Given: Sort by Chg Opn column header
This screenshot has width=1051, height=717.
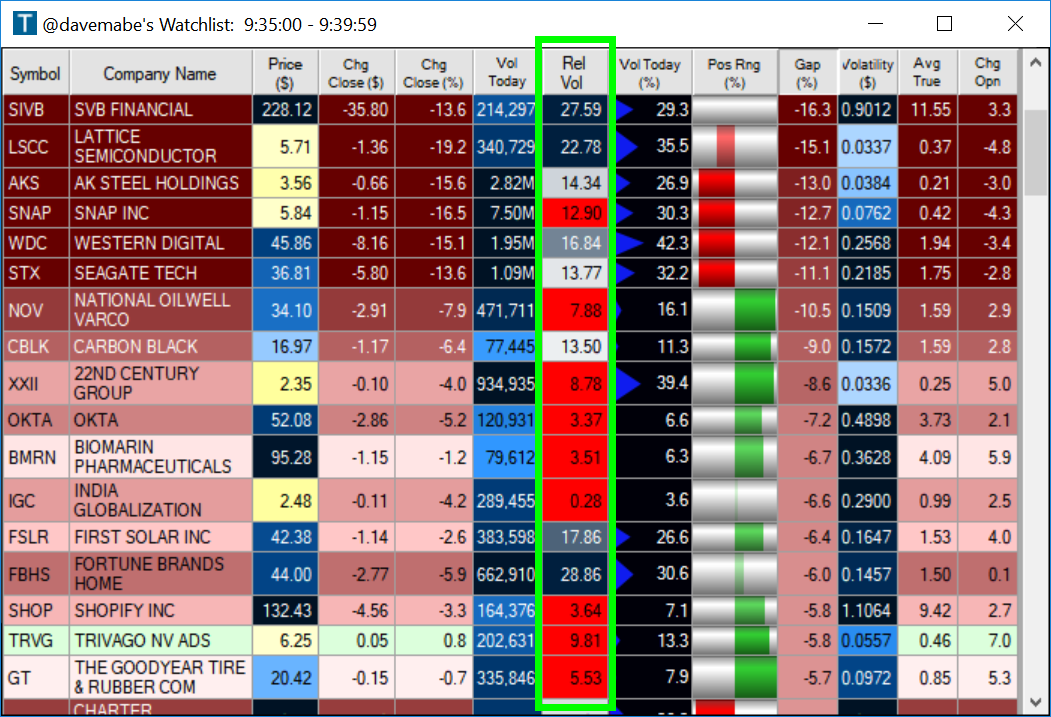Looking at the screenshot, I should click(x=988, y=73).
